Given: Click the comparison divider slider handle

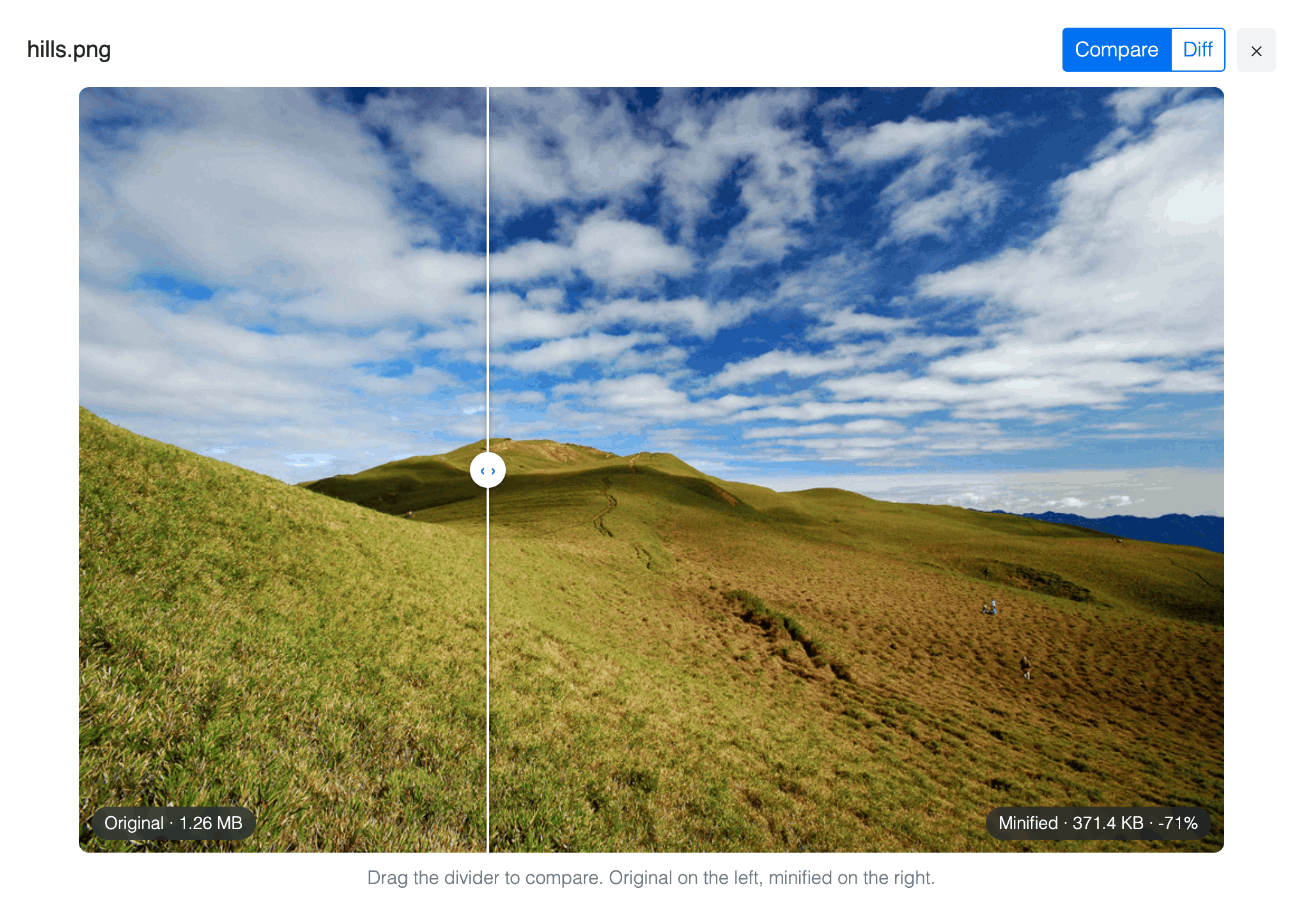Looking at the screenshot, I should point(488,470).
